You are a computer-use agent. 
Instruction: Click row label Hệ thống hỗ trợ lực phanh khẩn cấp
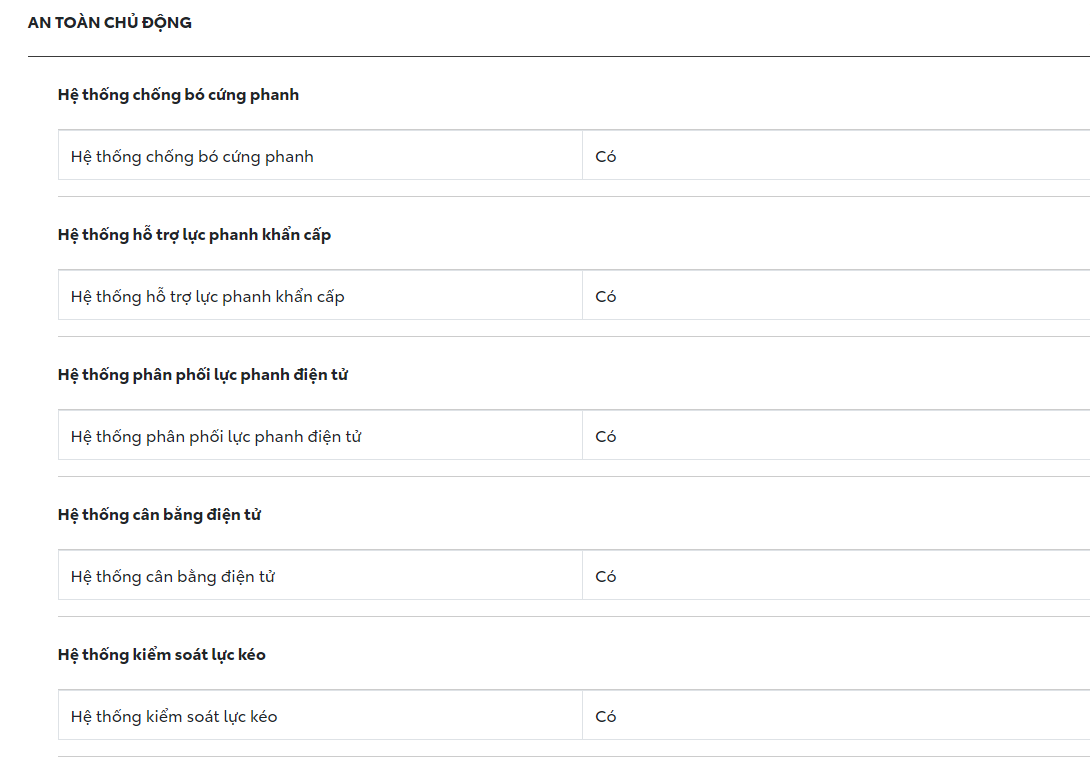click(x=208, y=296)
